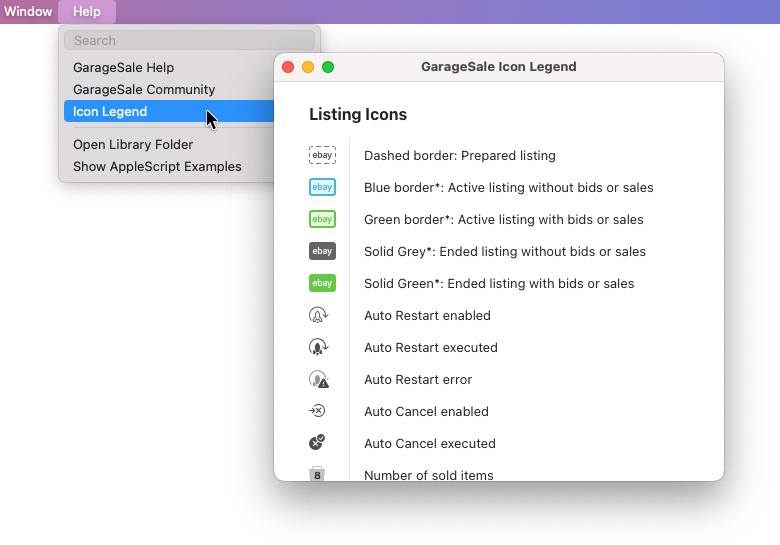
Task: Open GarageSale Community from Help menu
Action: (x=144, y=90)
